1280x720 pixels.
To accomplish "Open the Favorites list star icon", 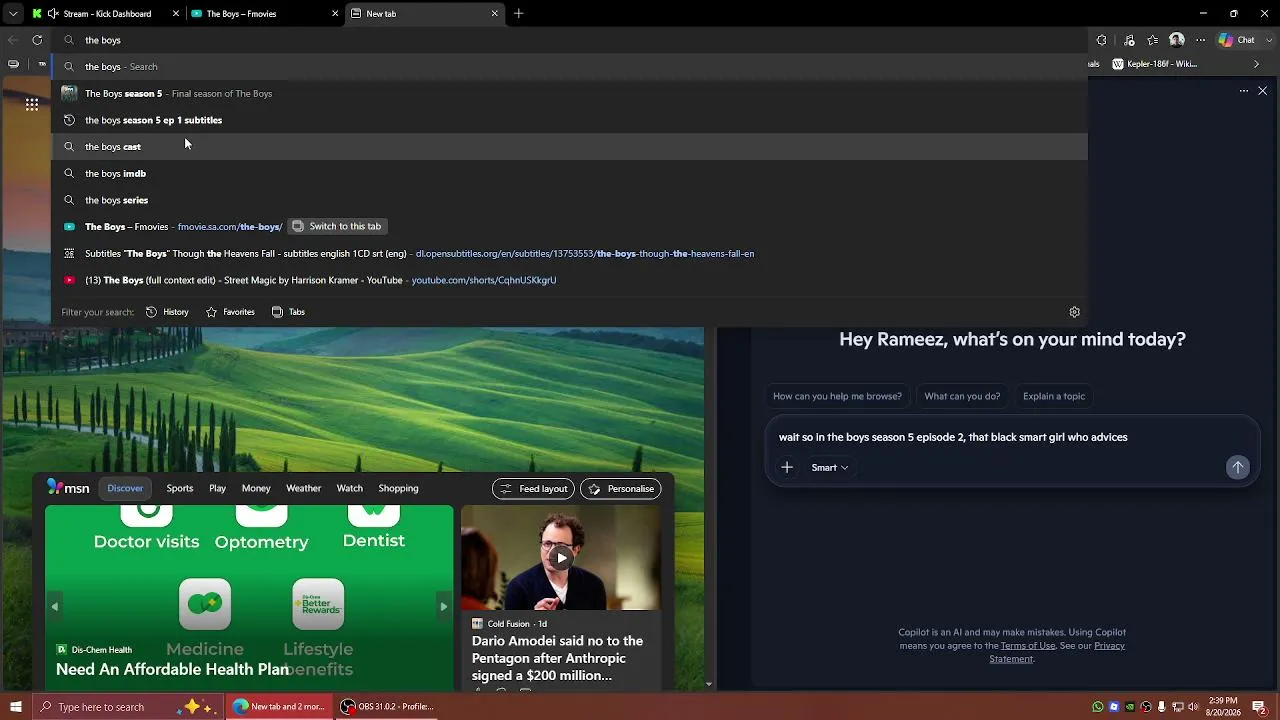I will point(1153,40).
